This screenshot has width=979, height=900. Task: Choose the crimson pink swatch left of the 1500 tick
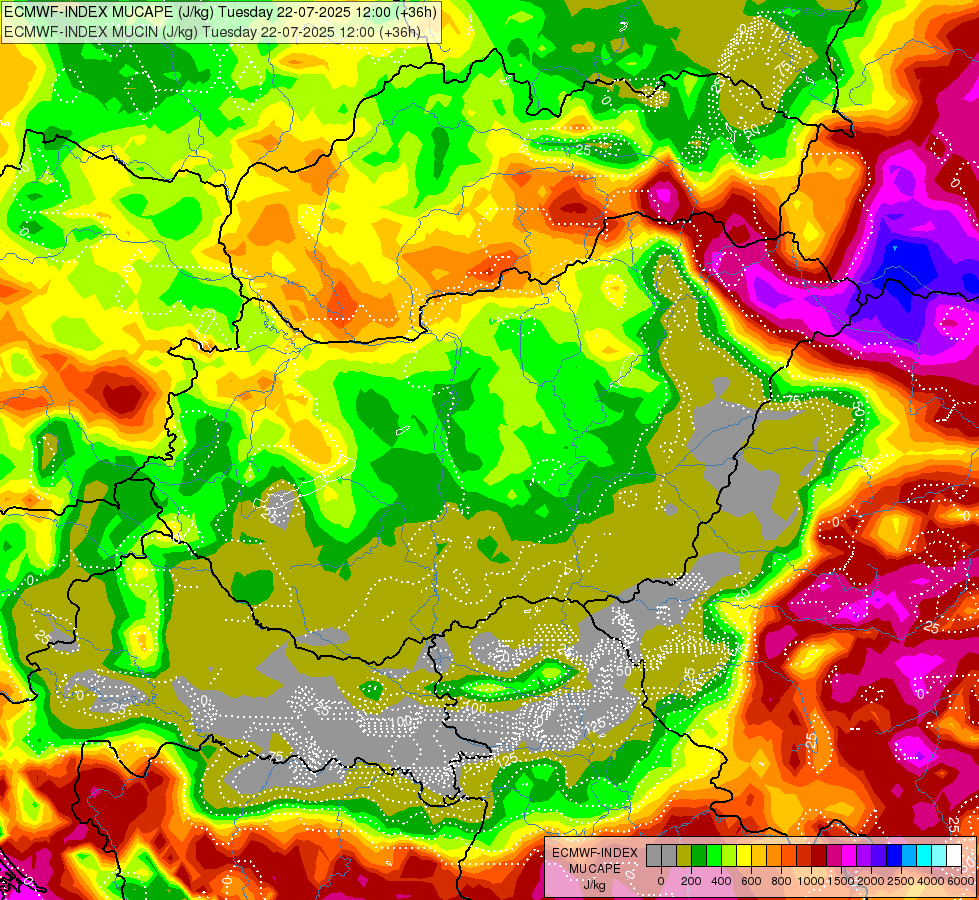point(834,856)
